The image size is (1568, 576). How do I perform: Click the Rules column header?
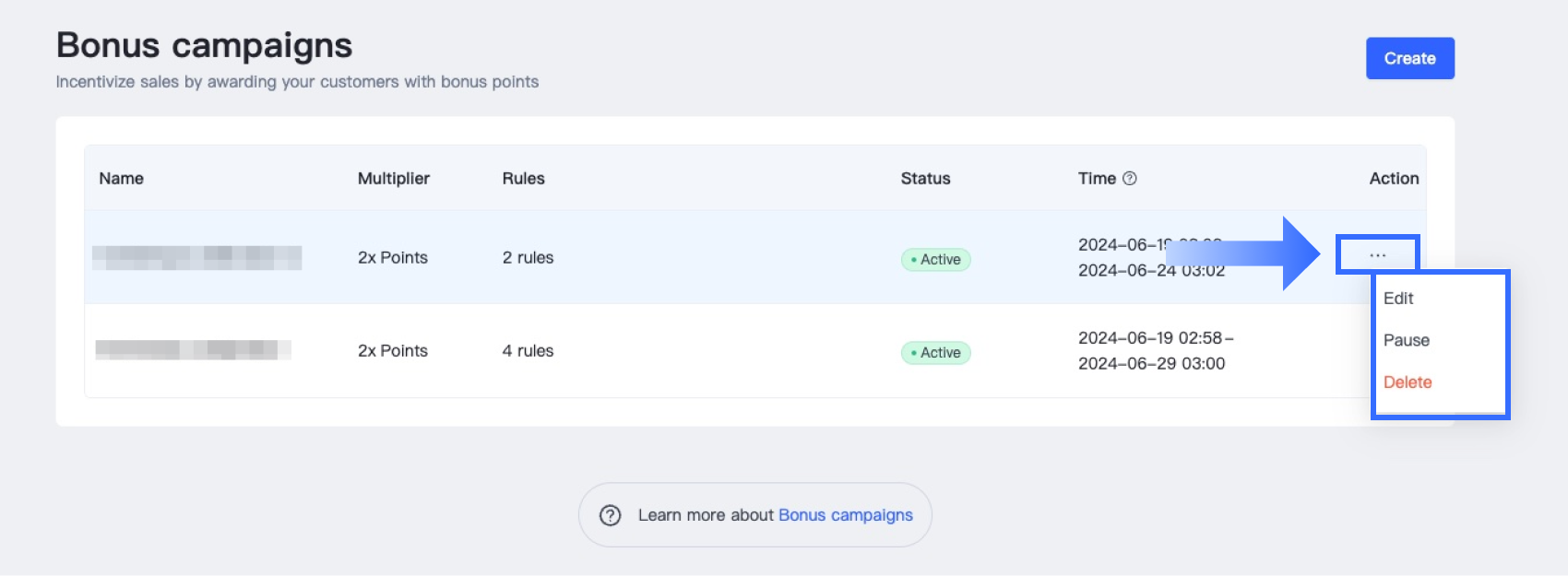(x=523, y=179)
